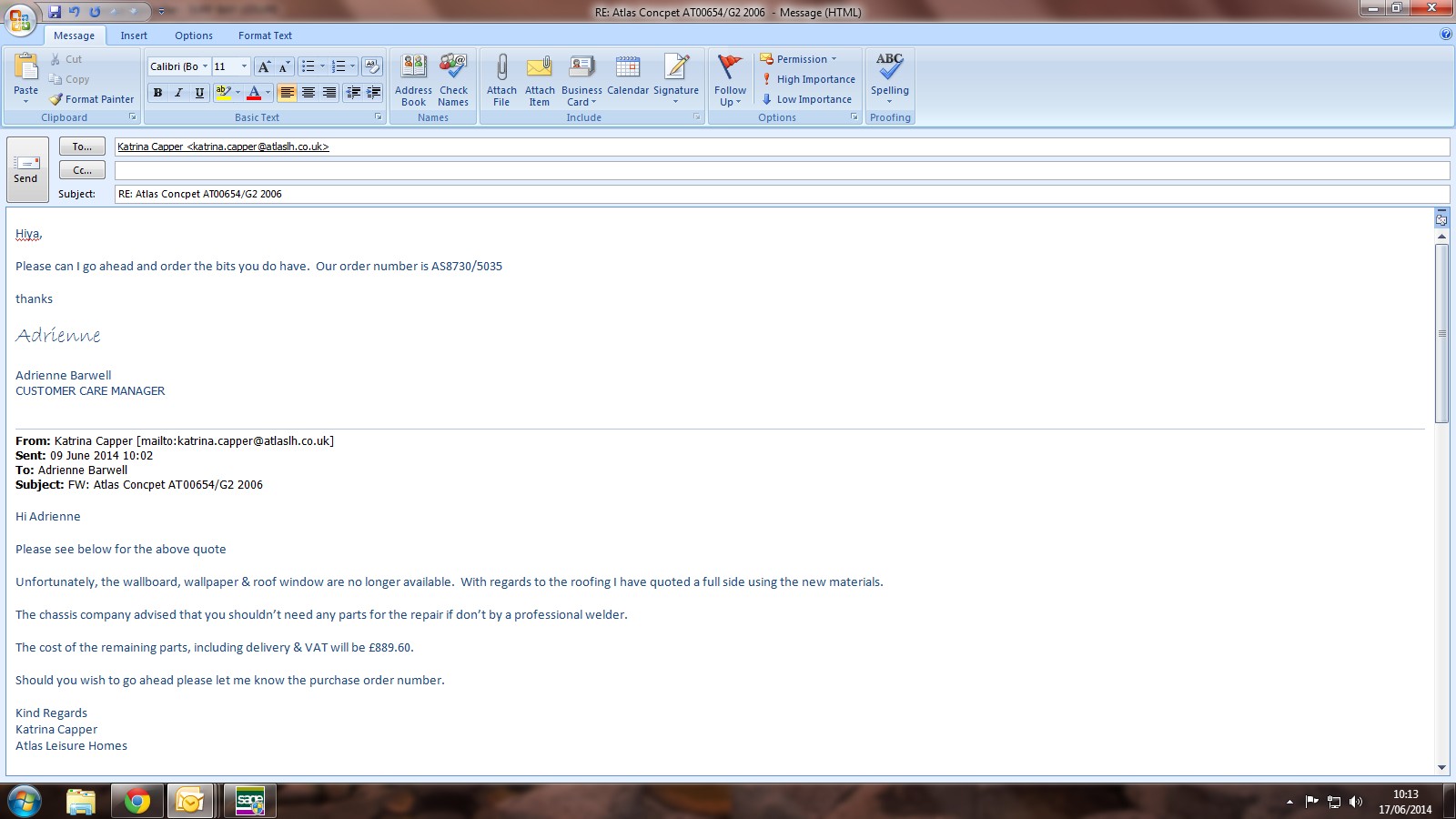This screenshot has width=1456, height=819.
Task: Paste clipboard contents using Paste icon
Action: (25, 67)
